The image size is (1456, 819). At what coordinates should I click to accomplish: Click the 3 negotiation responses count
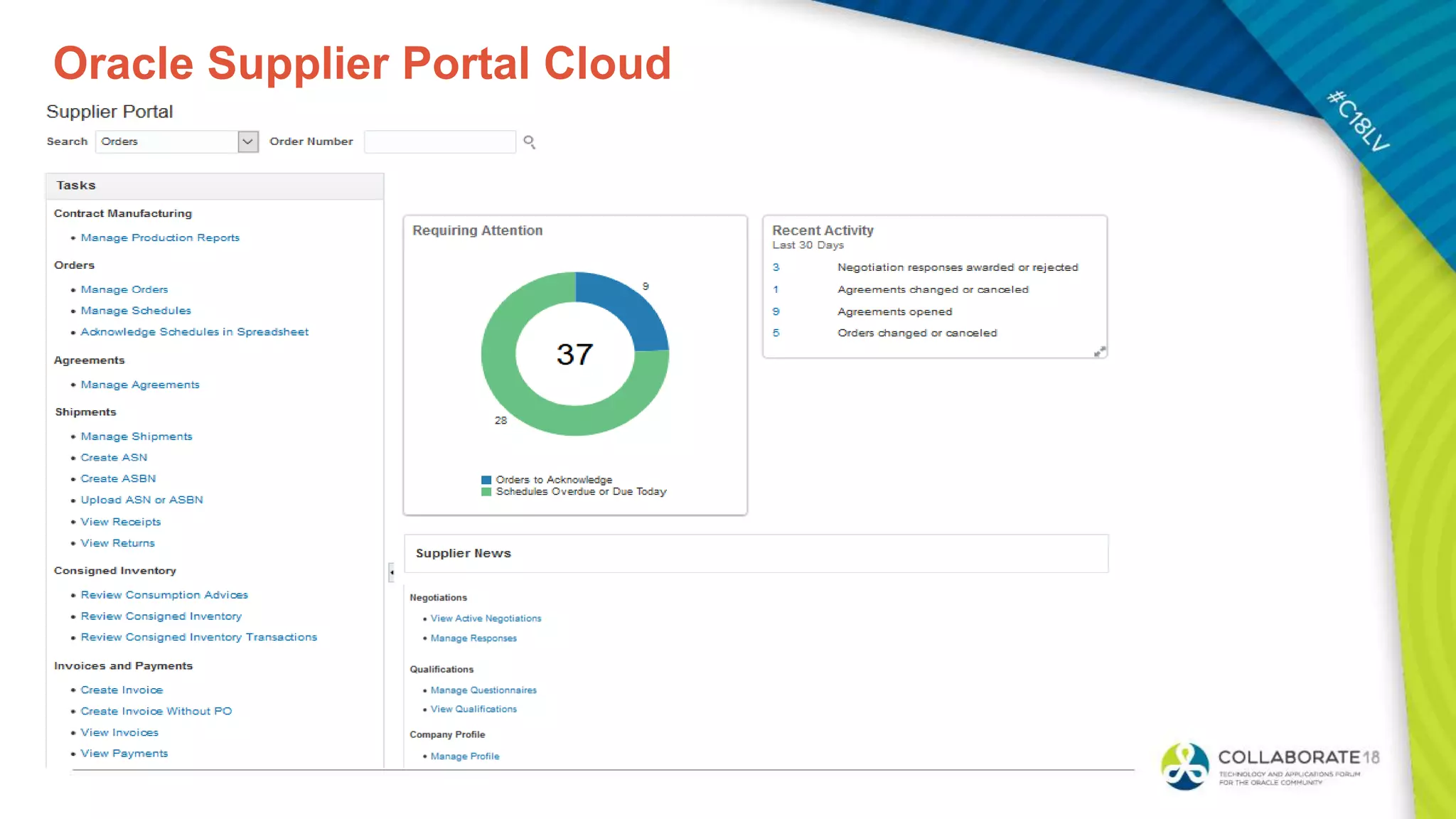776,267
